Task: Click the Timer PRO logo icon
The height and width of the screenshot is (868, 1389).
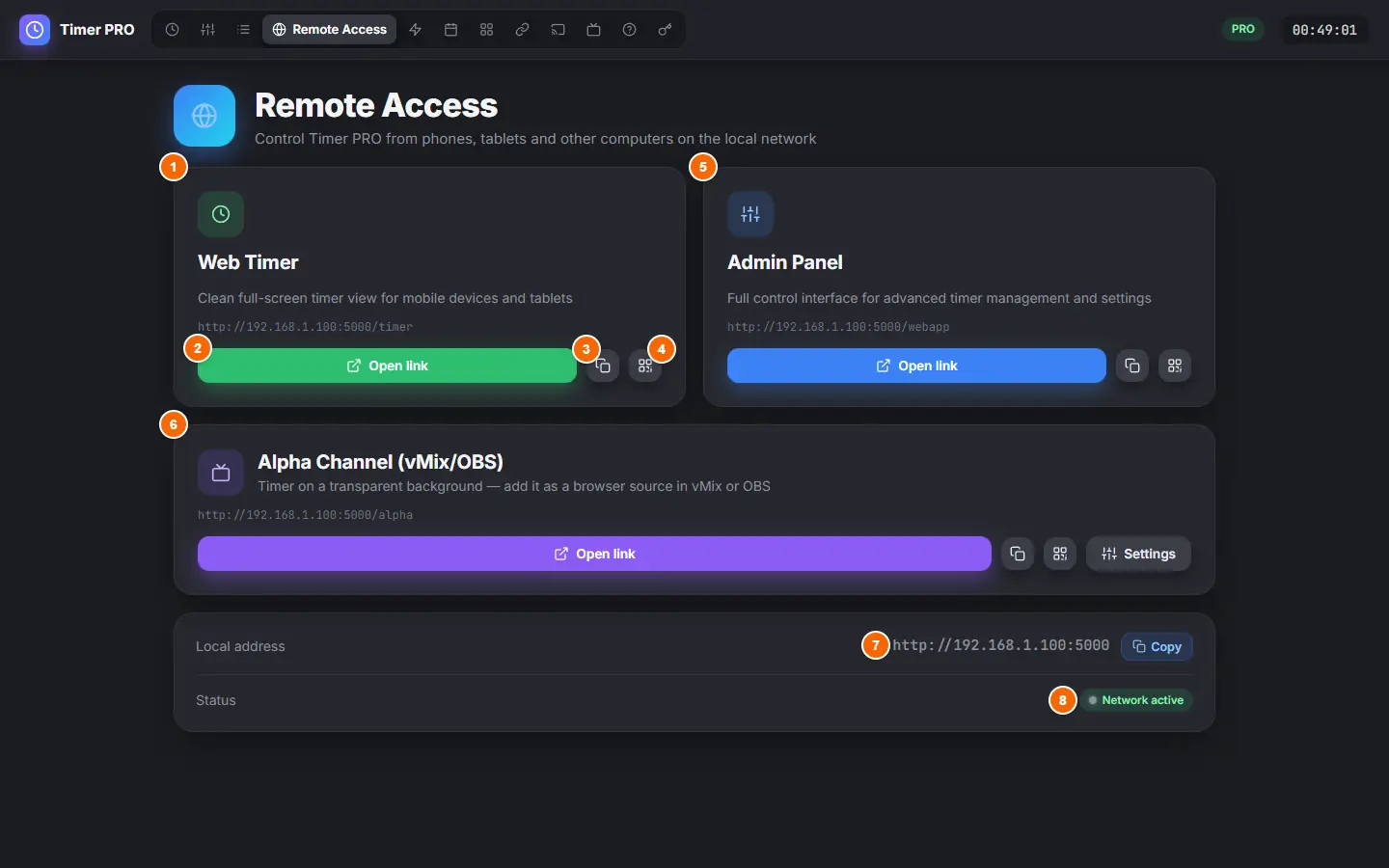Action: [x=35, y=30]
